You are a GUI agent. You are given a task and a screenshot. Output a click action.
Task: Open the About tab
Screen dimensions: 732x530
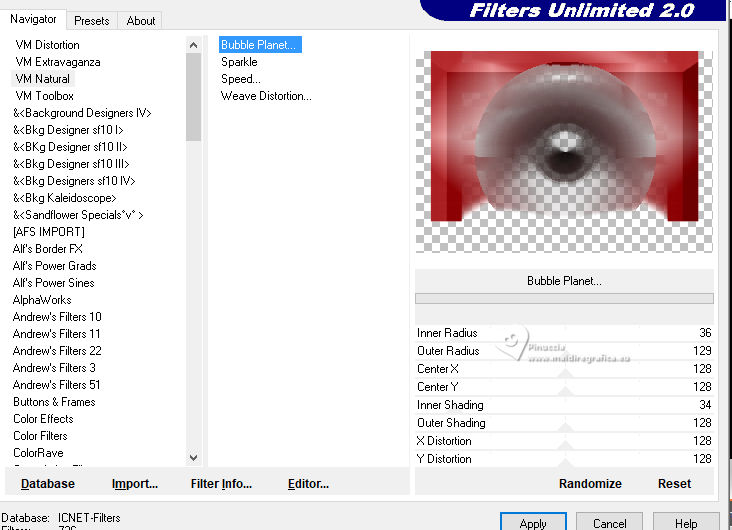pos(140,21)
